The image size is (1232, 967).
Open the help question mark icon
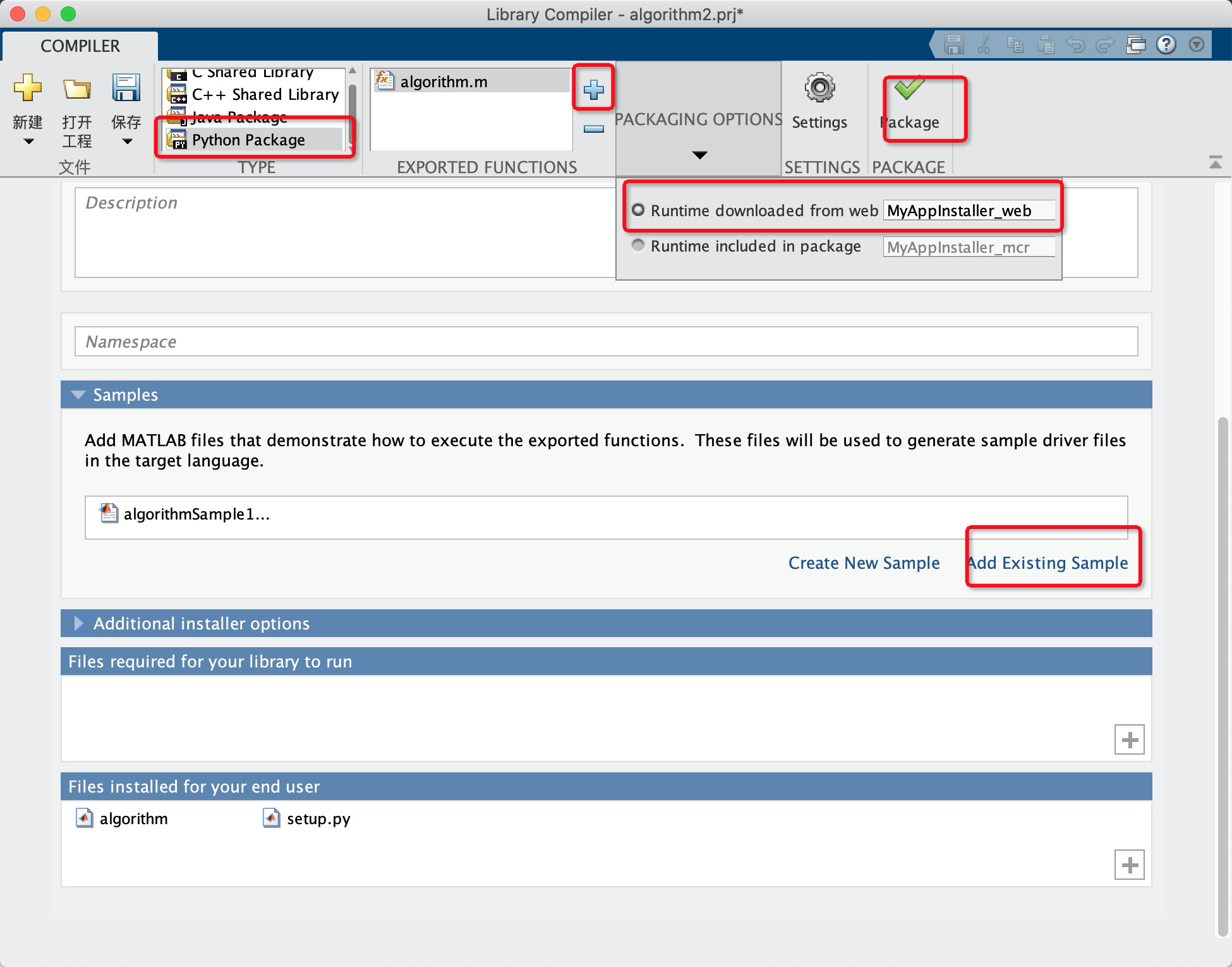pos(1166,45)
